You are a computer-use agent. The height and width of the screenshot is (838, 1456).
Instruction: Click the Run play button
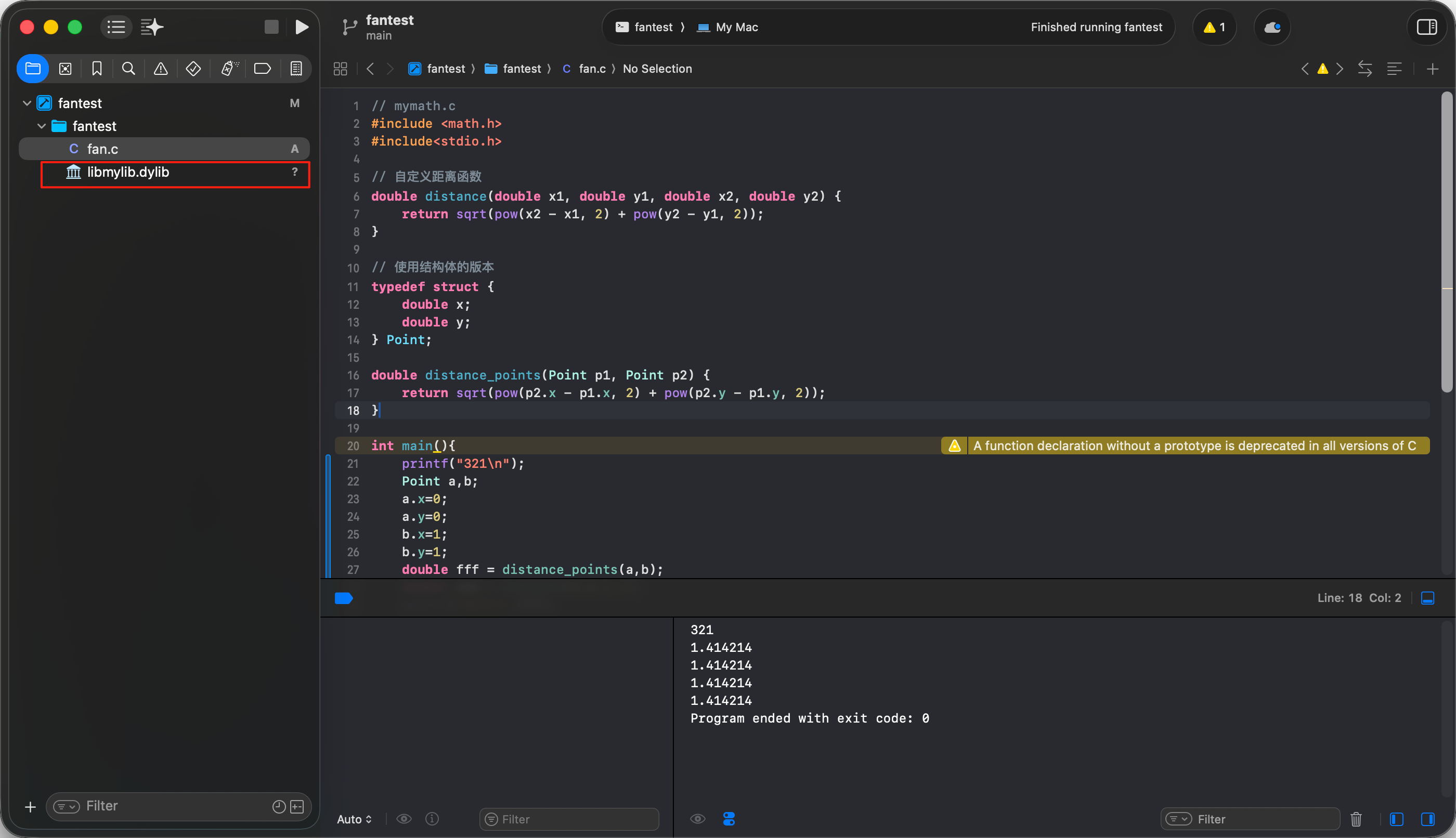[302, 27]
